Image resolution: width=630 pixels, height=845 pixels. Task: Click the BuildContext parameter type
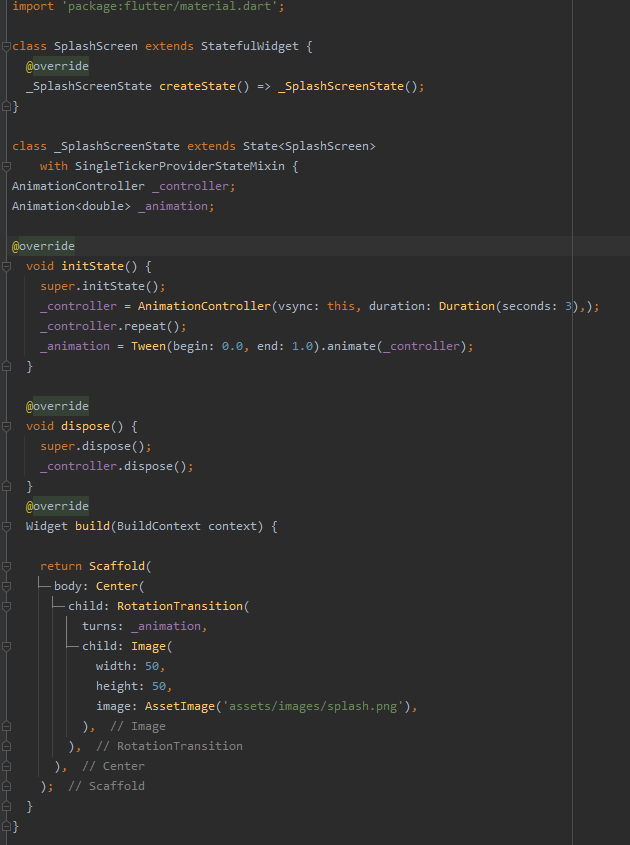(158, 527)
